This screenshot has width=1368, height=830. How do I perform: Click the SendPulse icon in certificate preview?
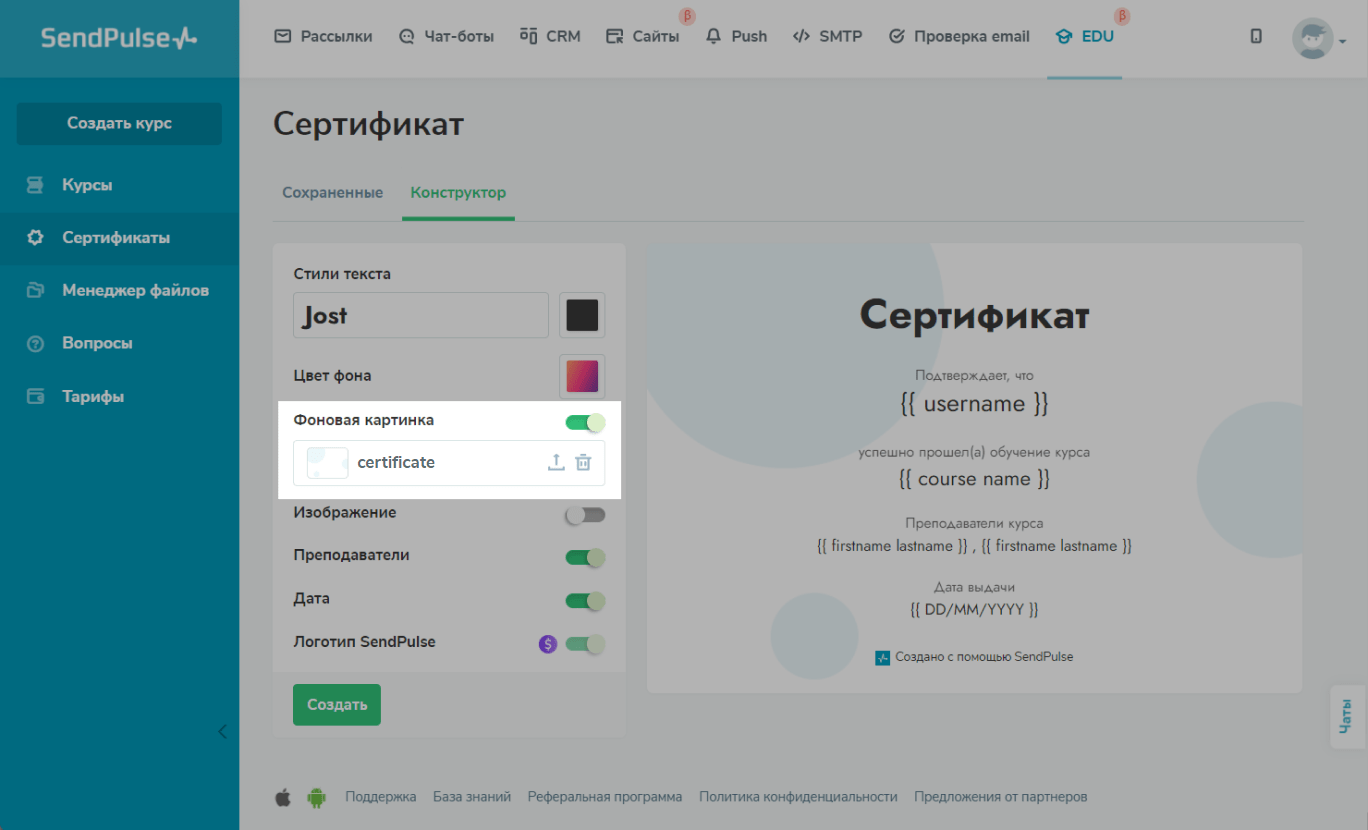point(882,657)
